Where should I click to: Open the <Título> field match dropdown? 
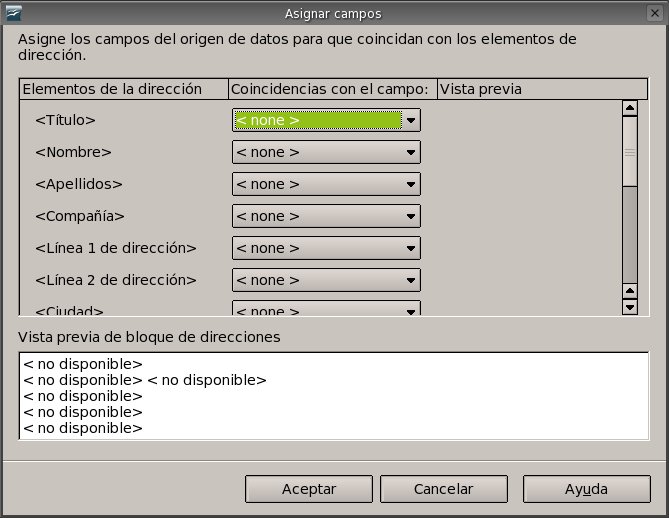pos(411,121)
